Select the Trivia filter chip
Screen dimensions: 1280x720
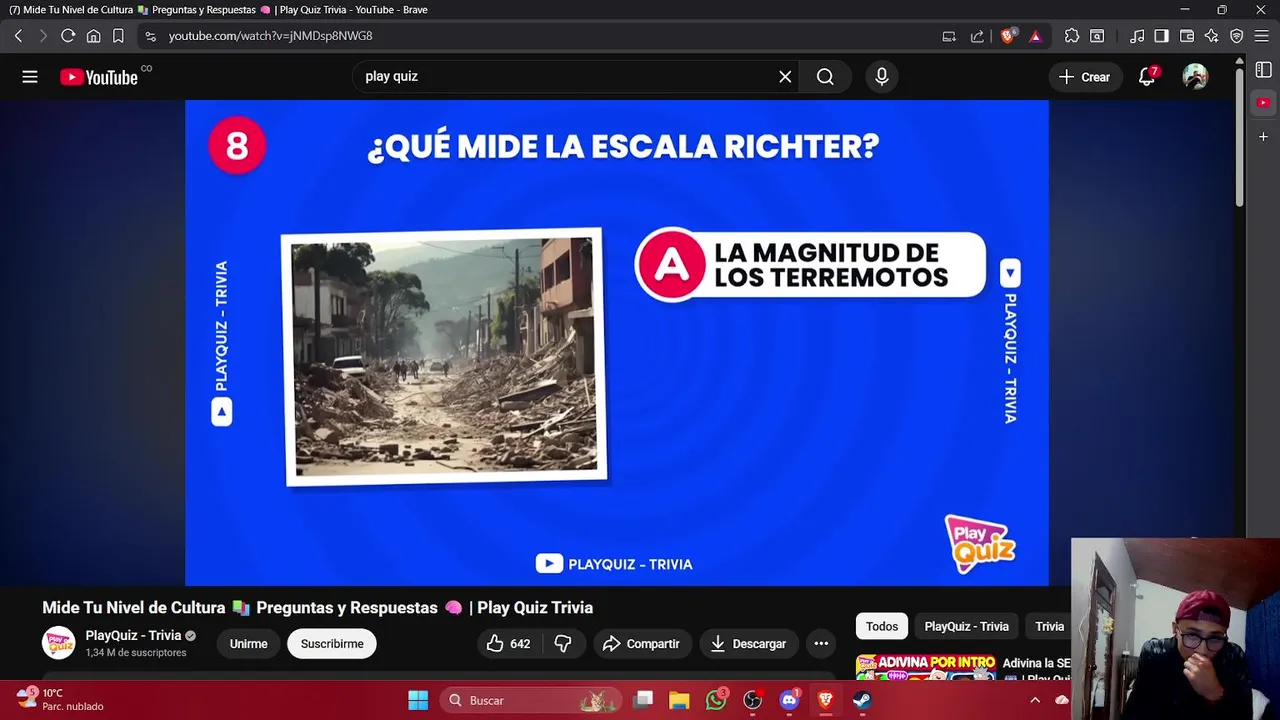click(x=1049, y=626)
